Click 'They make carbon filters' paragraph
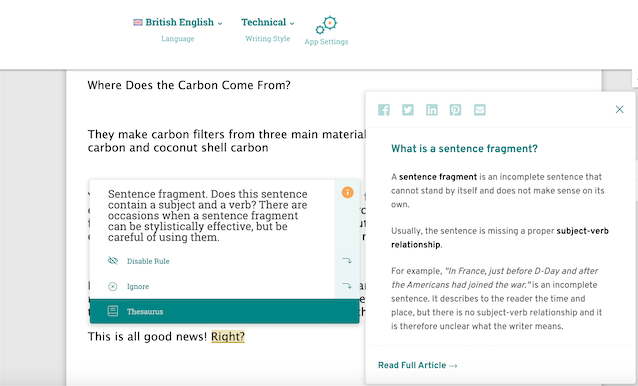This screenshot has width=638, height=386. (x=227, y=141)
